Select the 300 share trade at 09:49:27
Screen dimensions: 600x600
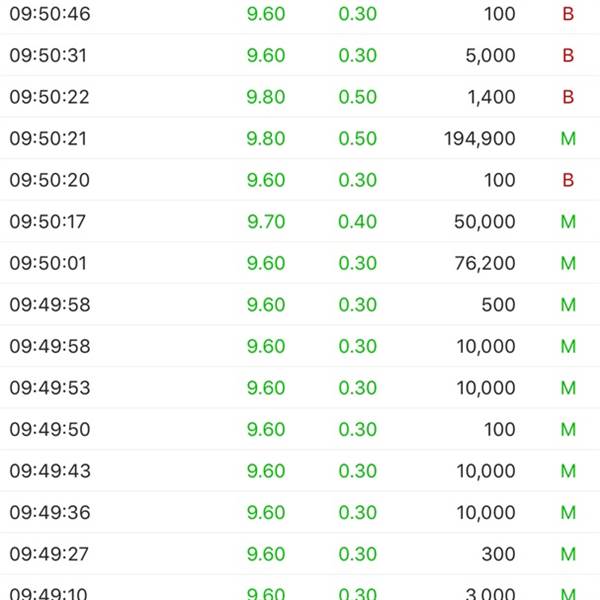pyautogui.click(x=300, y=554)
